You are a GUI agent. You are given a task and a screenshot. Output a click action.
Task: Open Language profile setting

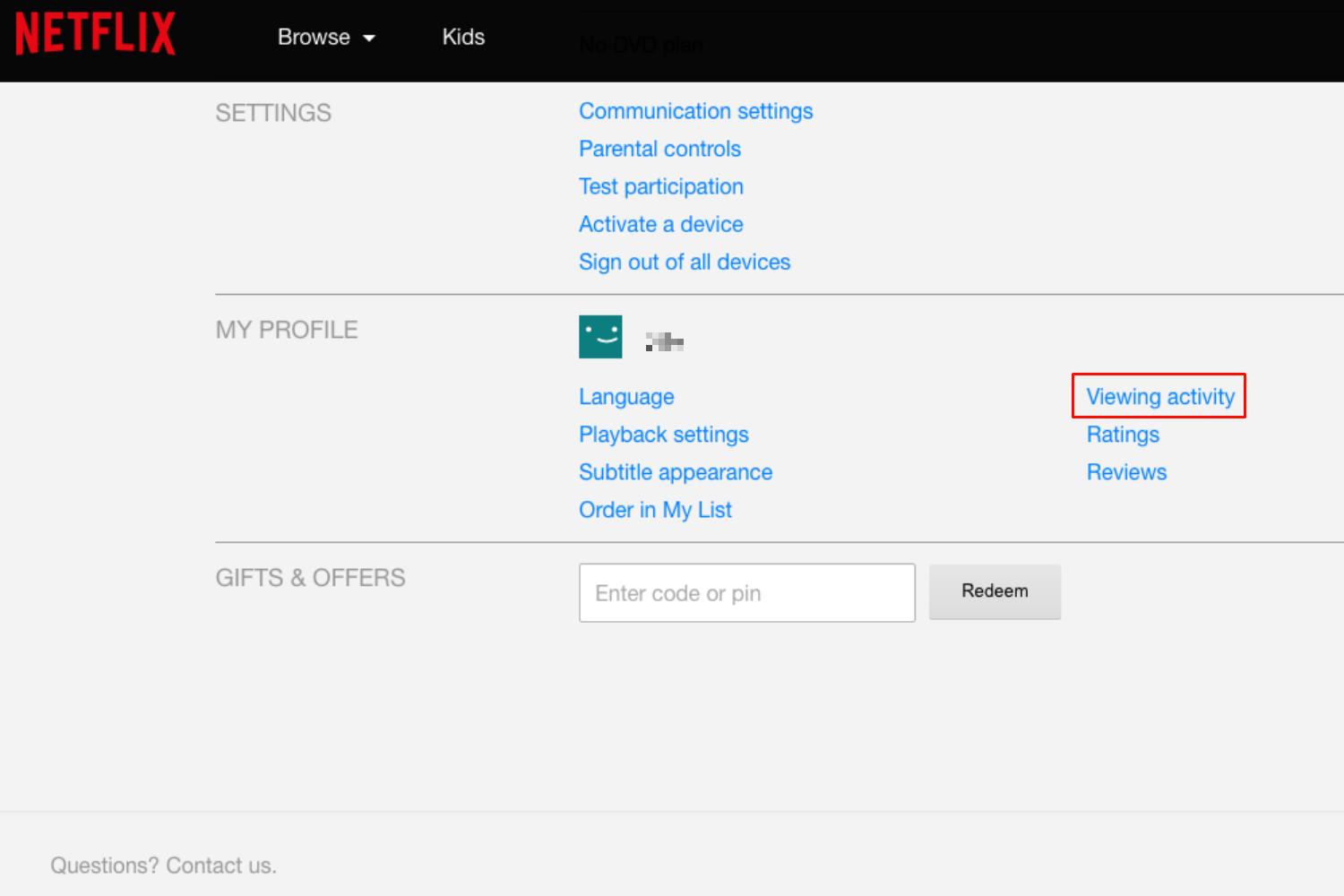(x=626, y=397)
